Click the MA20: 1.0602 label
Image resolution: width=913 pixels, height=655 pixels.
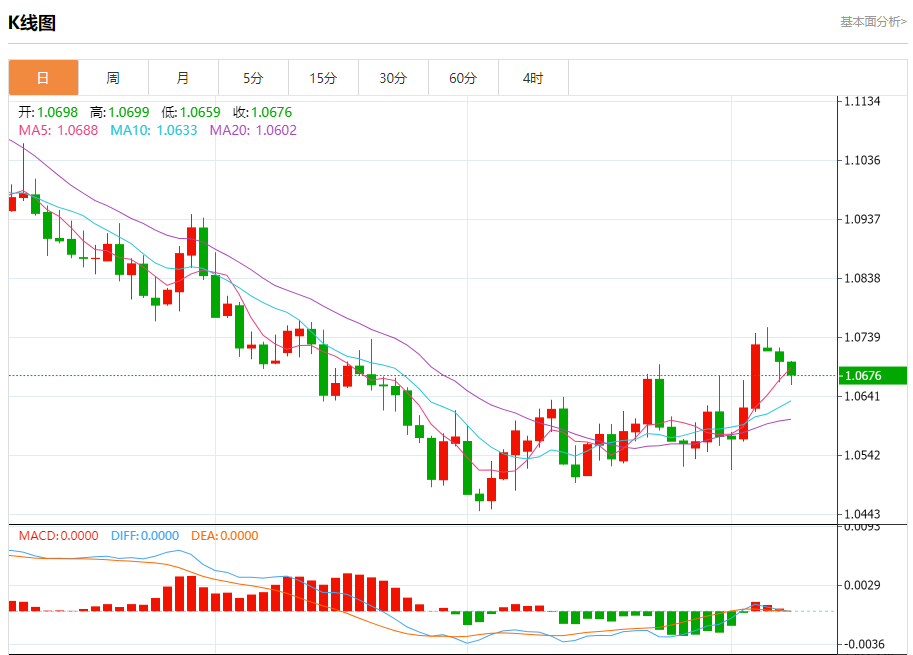253,130
